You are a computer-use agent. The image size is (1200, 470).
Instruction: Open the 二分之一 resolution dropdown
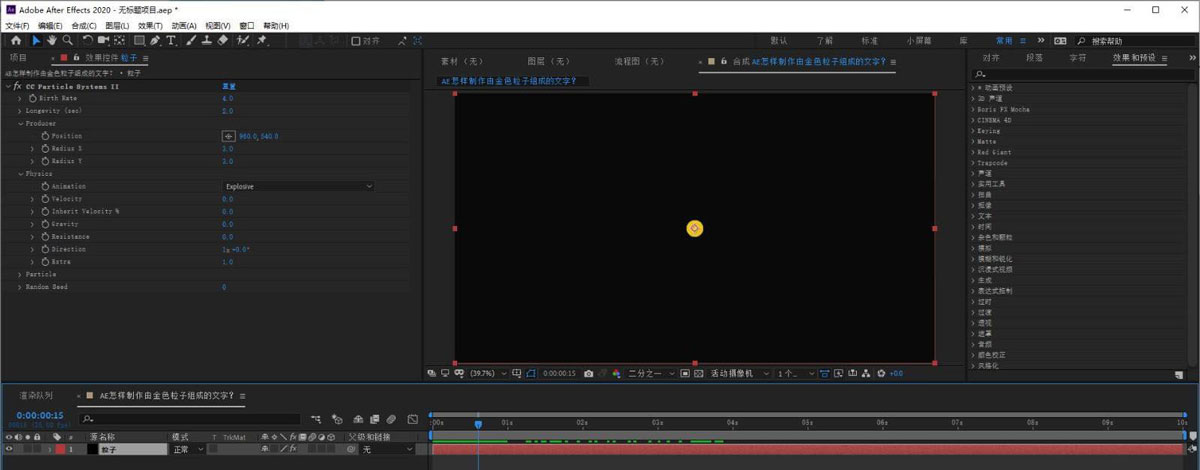tap(651, 373)
